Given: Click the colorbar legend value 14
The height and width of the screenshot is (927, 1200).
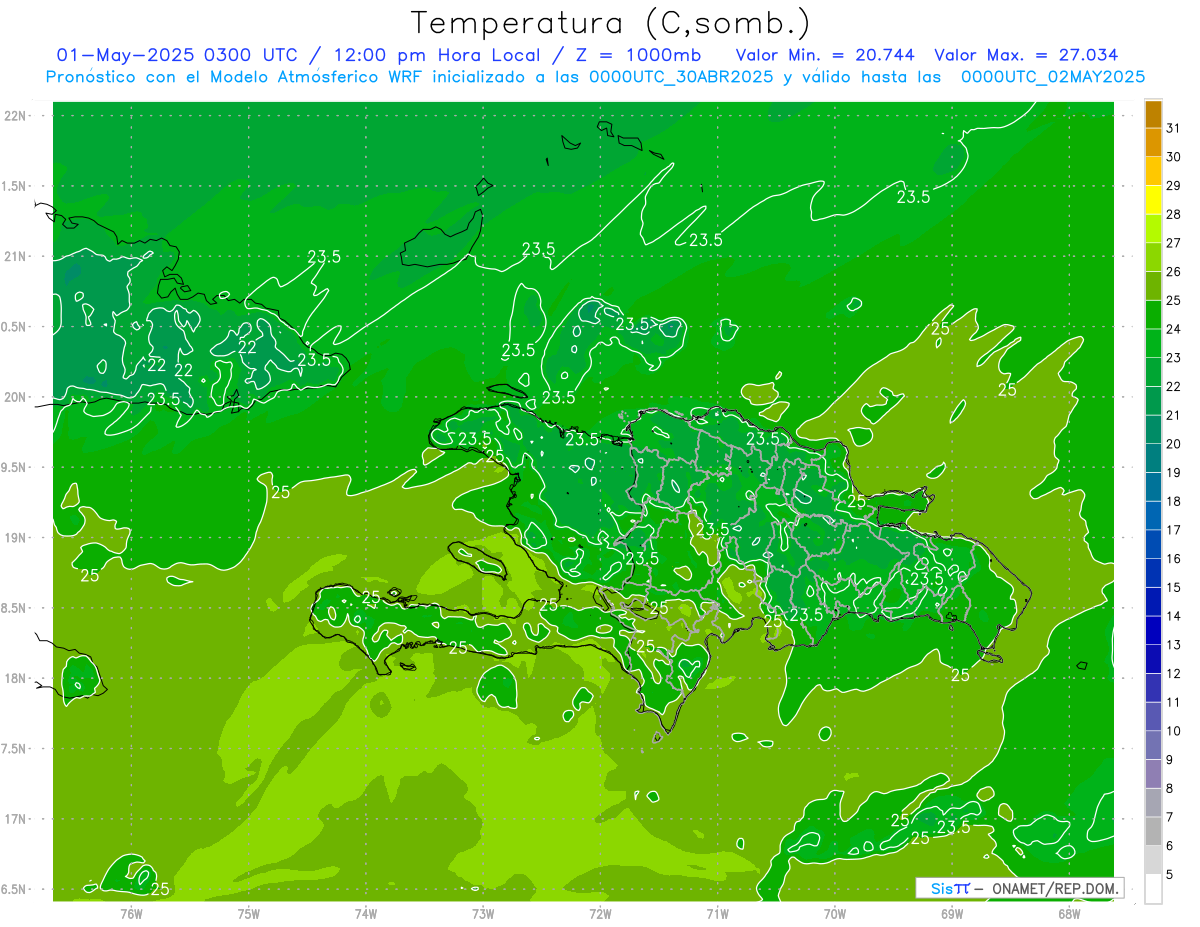Looking at the screenshot, I should (1174, 616).
